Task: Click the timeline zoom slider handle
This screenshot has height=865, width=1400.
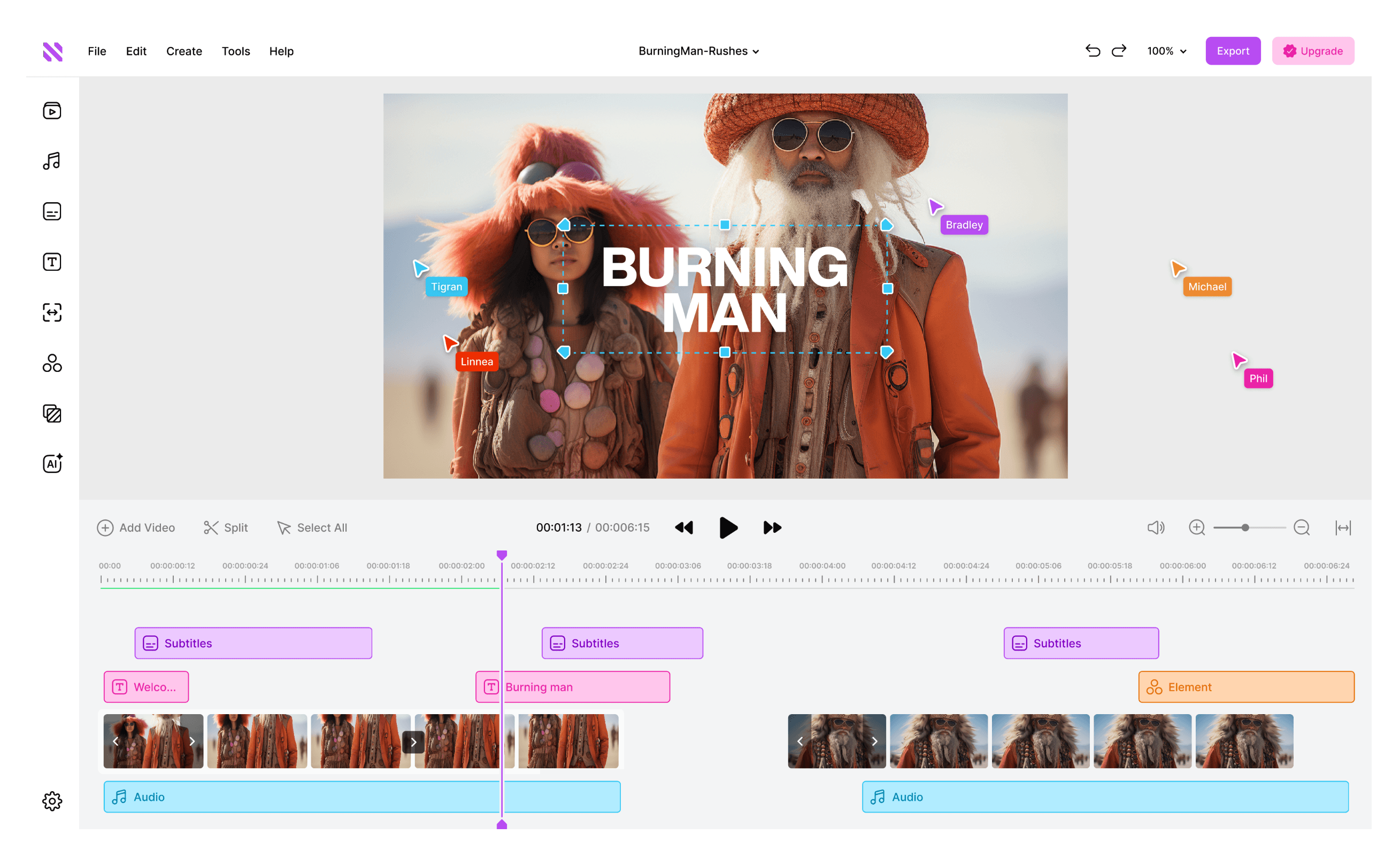Action: coord(1245,527)
